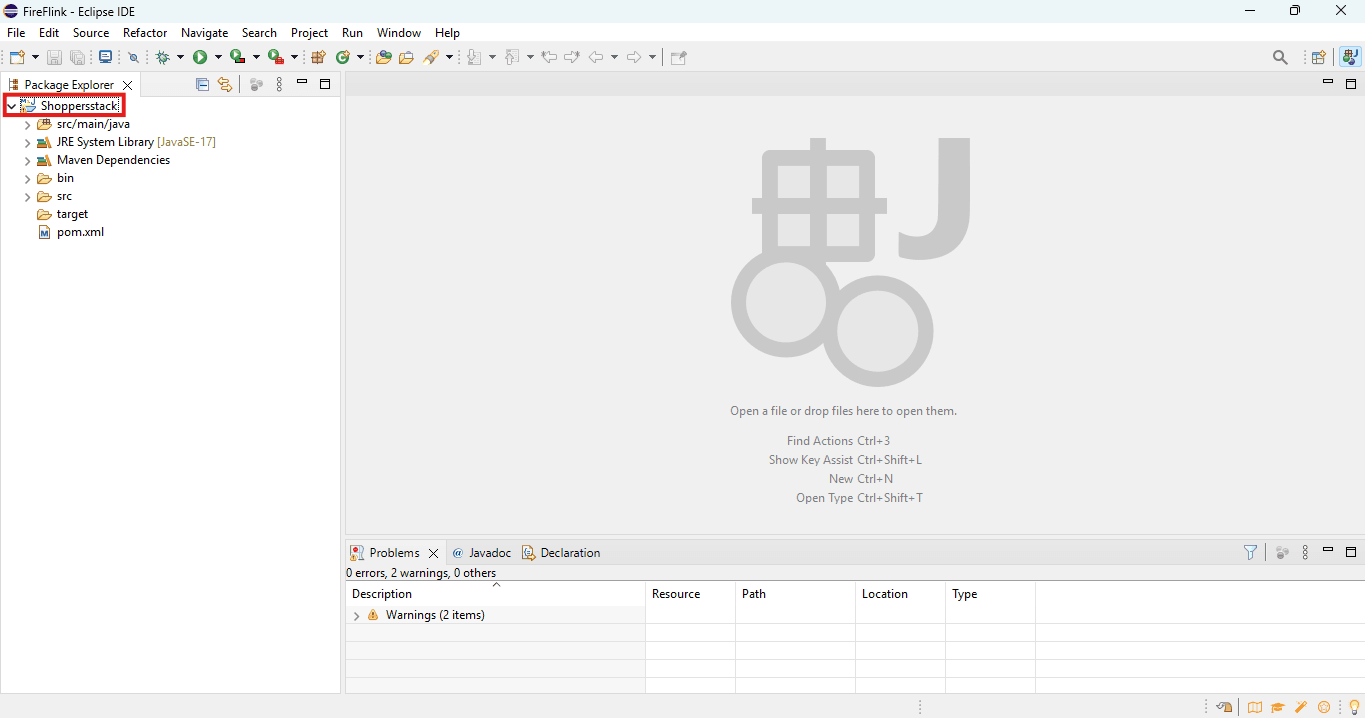Image resolution: width=1365 pixels, height=718 pixels.
Task: Switch to the Declaration tab
Action: pyautogui.click(x=561, y=553)
